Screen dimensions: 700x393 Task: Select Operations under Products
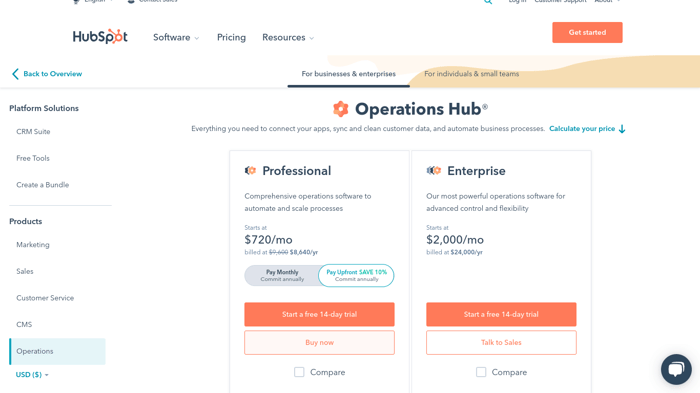pyautogui.click(x=57, y=351)
